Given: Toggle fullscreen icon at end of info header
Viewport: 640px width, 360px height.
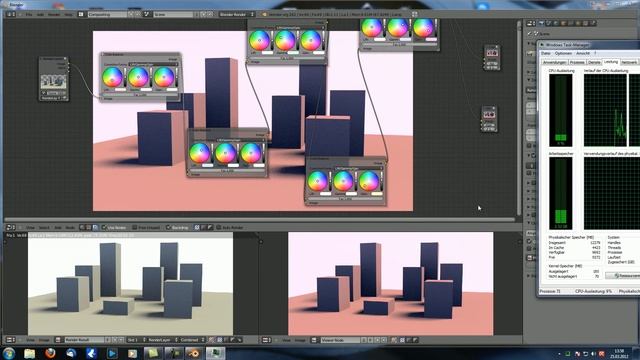Looking at the screenshot, I should pos(415,14).
